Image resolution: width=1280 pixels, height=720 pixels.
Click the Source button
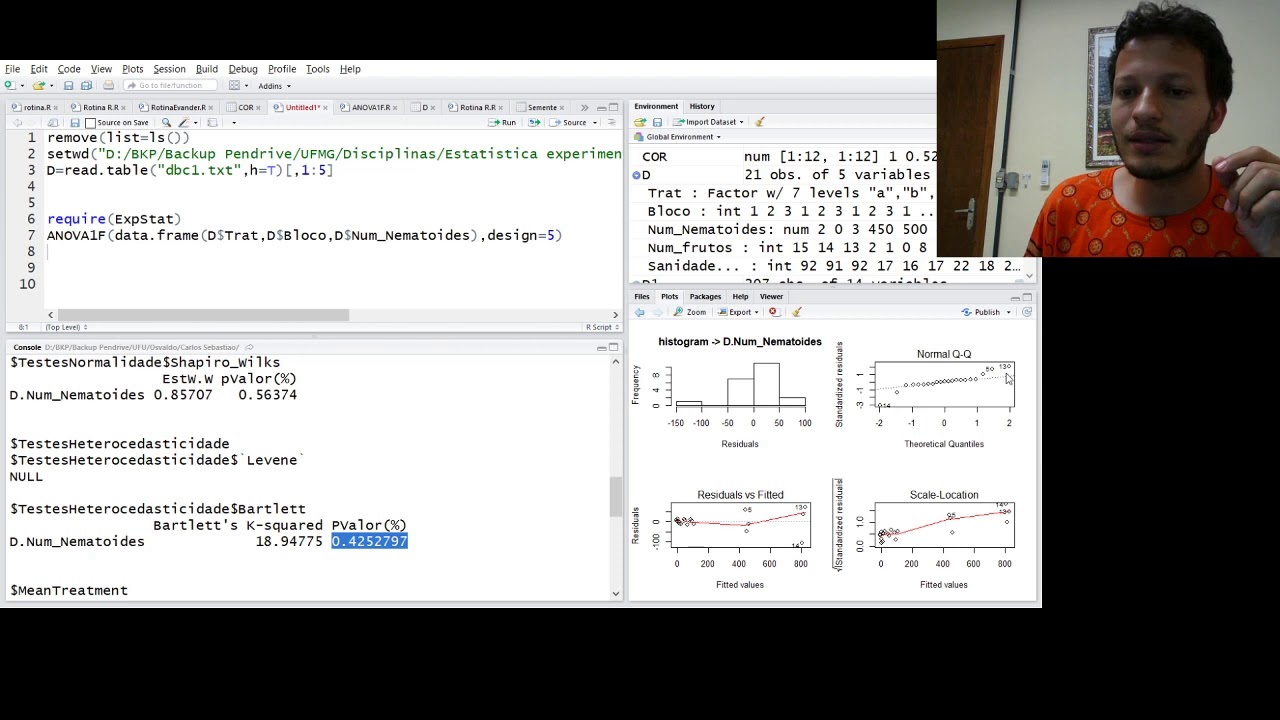(x=568, y=122)
